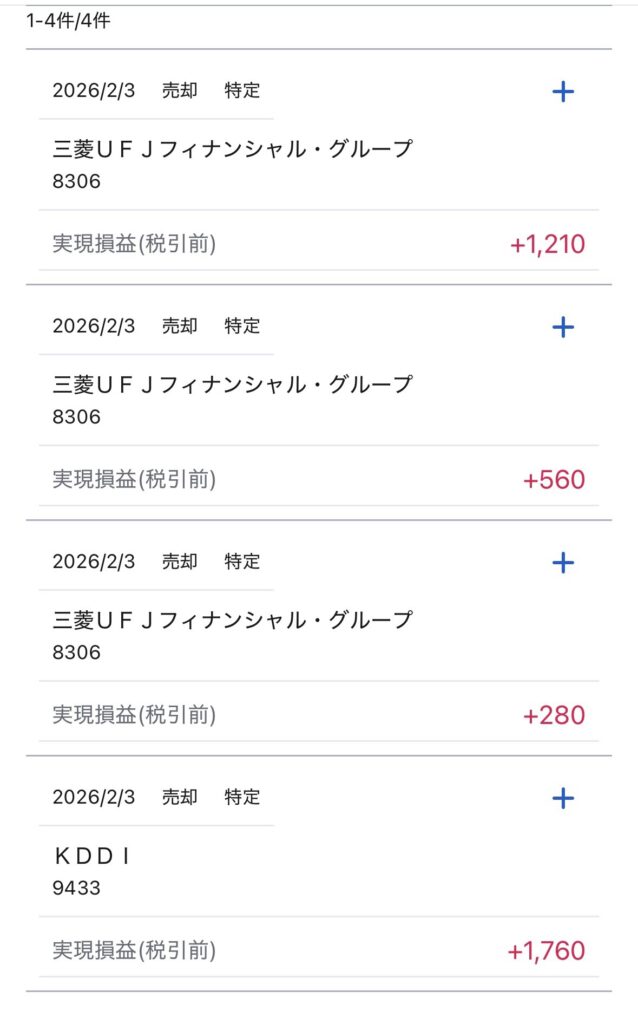
Task: Expand the KDDI entry plus icon
Action: [563, 798]
